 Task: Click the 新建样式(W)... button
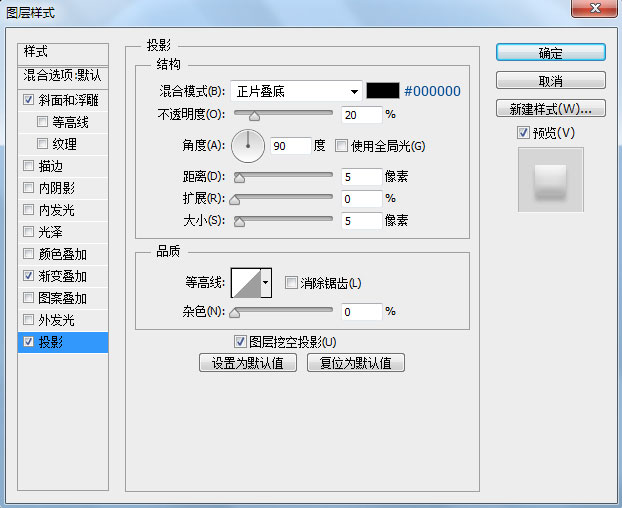pos(551,108)
